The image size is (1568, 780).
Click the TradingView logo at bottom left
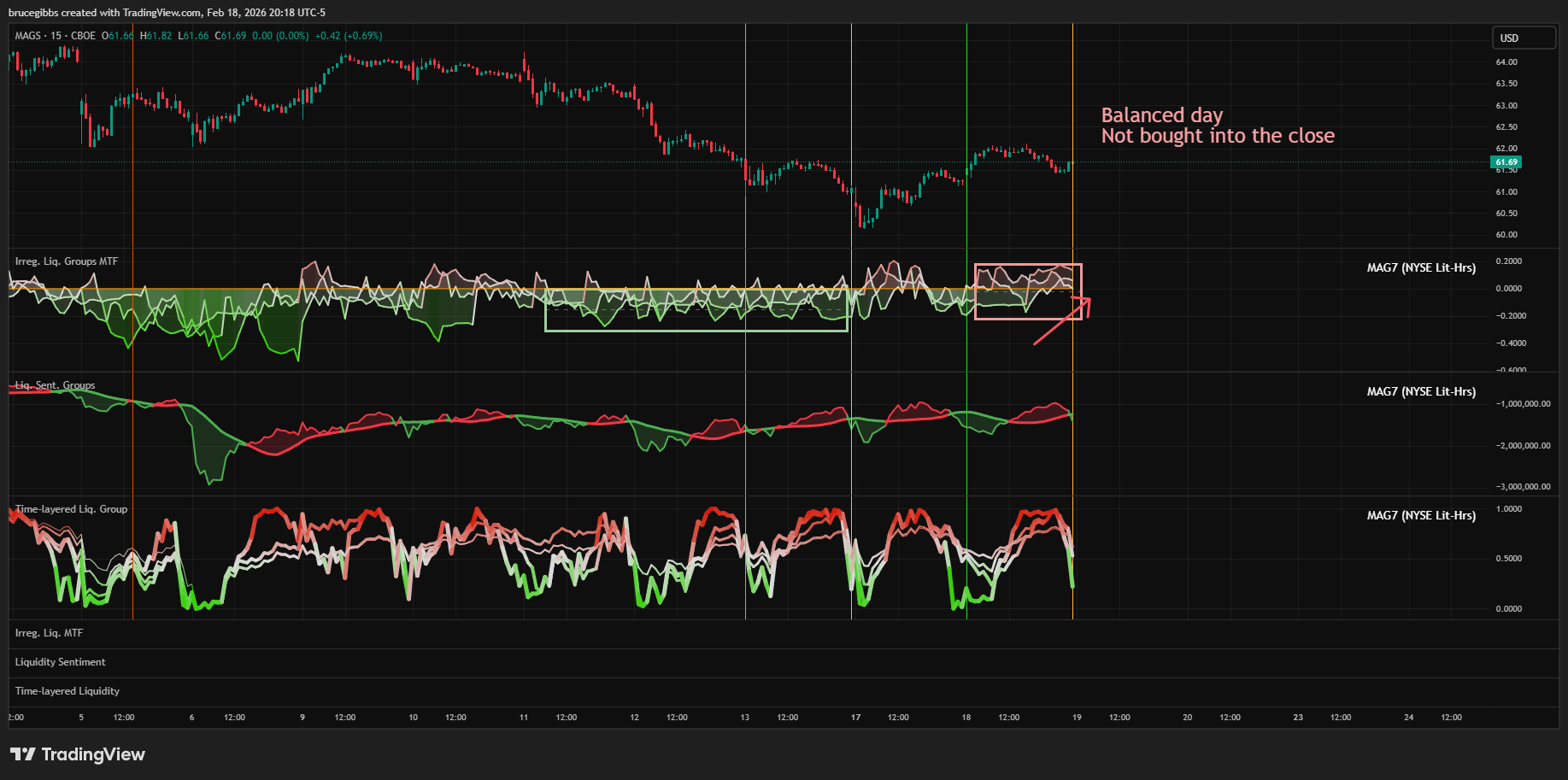[78, 754]
